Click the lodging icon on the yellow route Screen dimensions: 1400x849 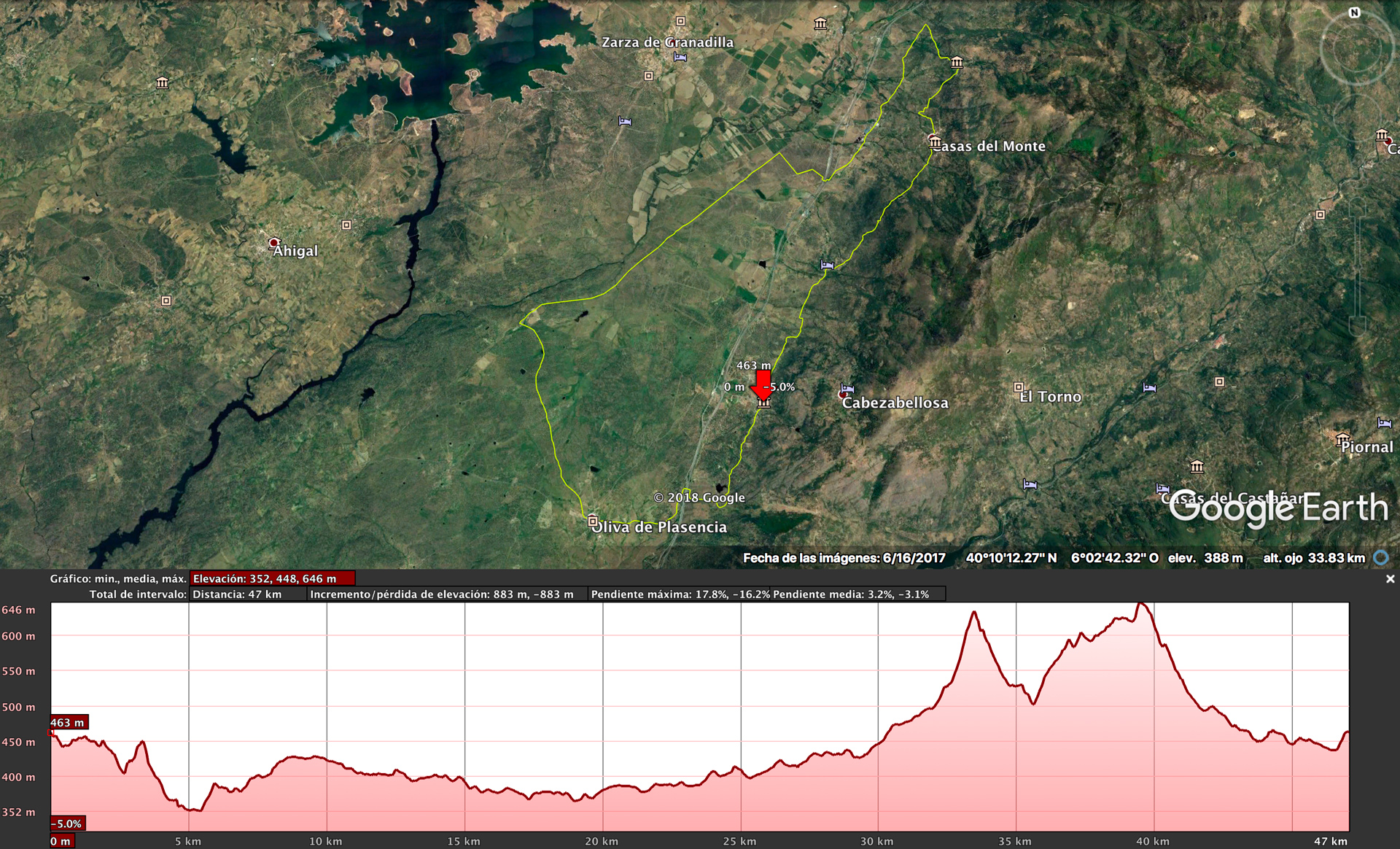tap(827, 265)
